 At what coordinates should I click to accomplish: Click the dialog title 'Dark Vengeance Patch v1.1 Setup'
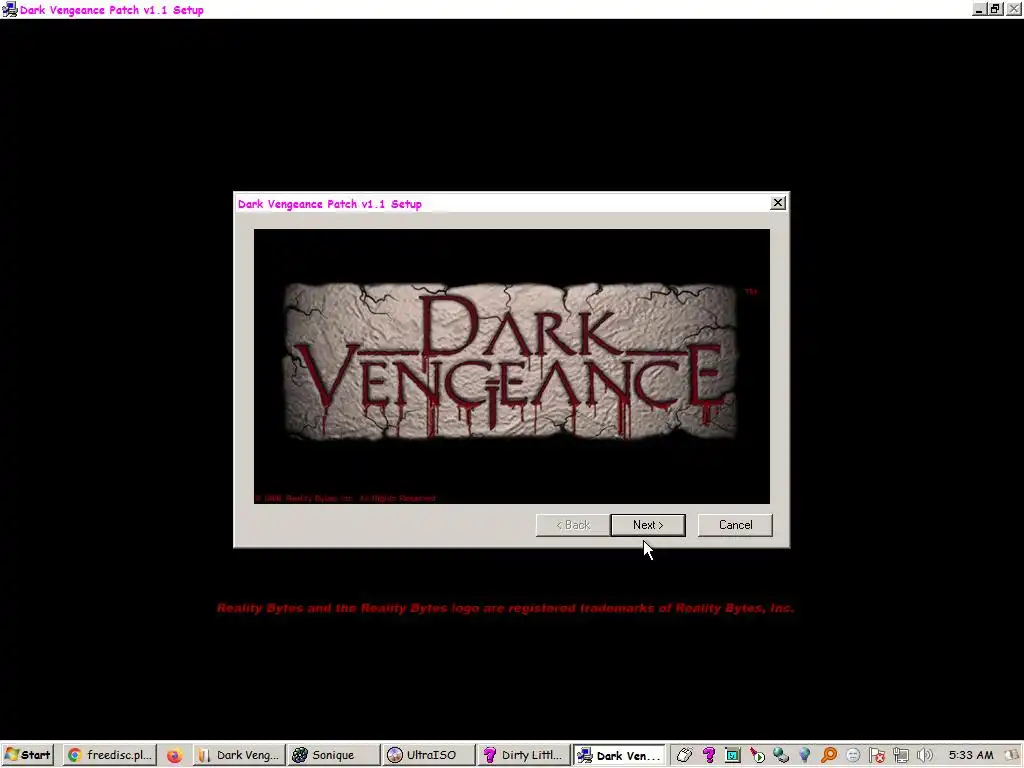click(x=330, y=204)
